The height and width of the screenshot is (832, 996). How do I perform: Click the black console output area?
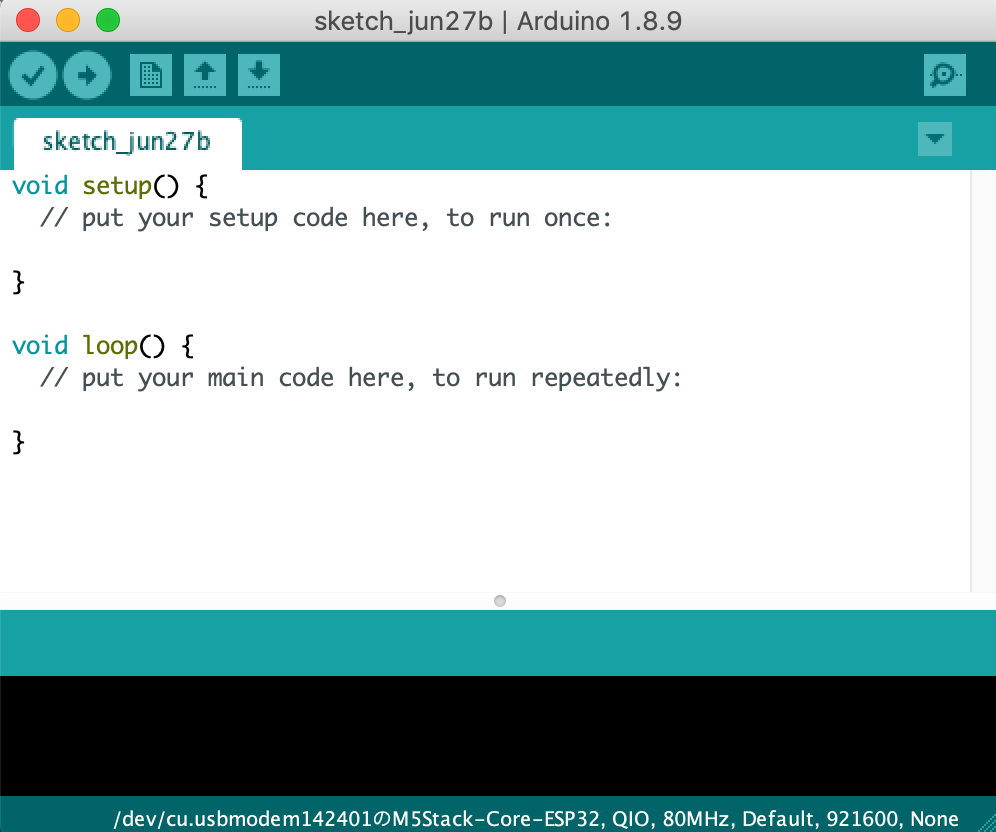point(498,735)
